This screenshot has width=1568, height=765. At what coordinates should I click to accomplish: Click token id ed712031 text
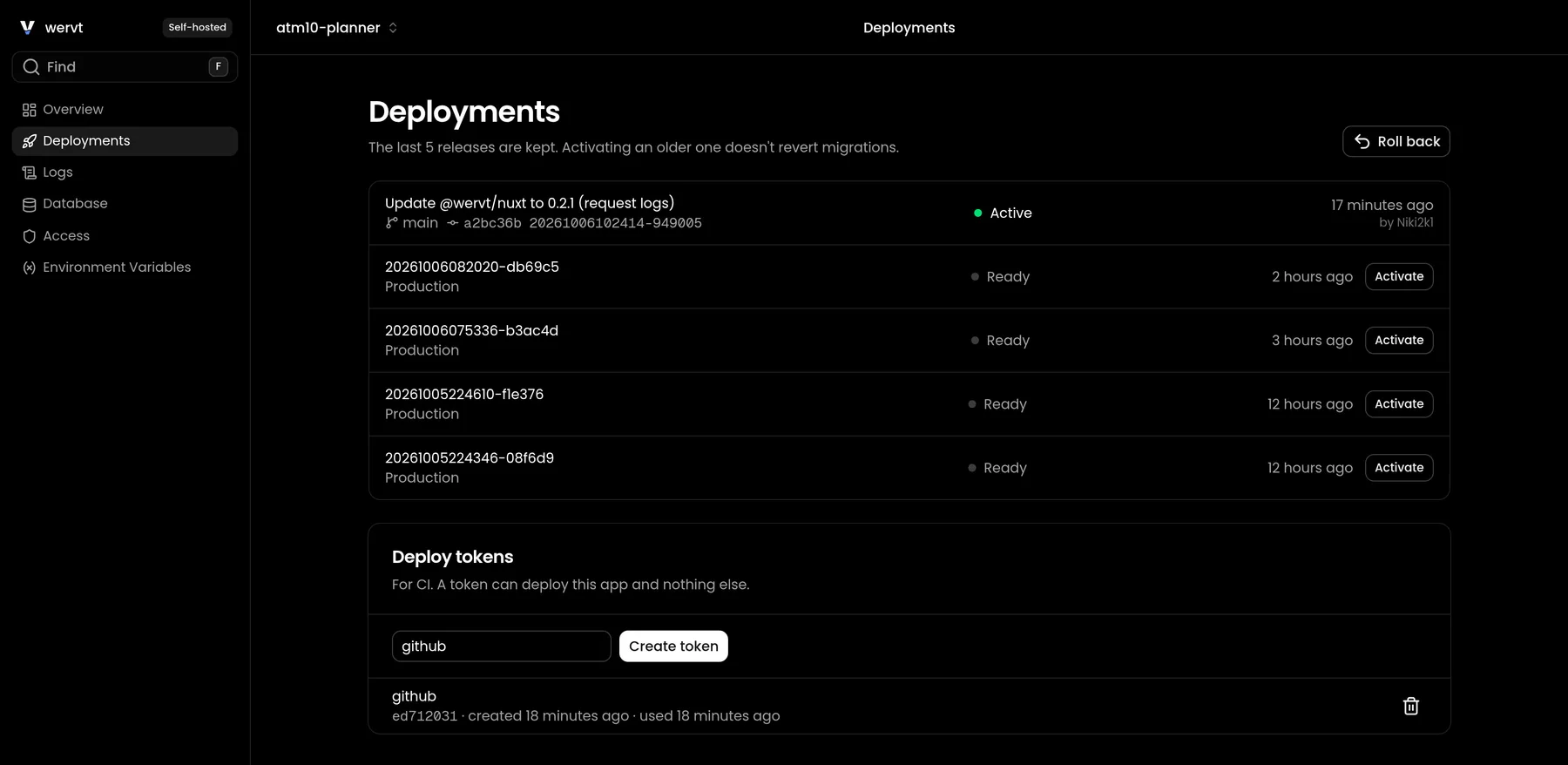424,716
